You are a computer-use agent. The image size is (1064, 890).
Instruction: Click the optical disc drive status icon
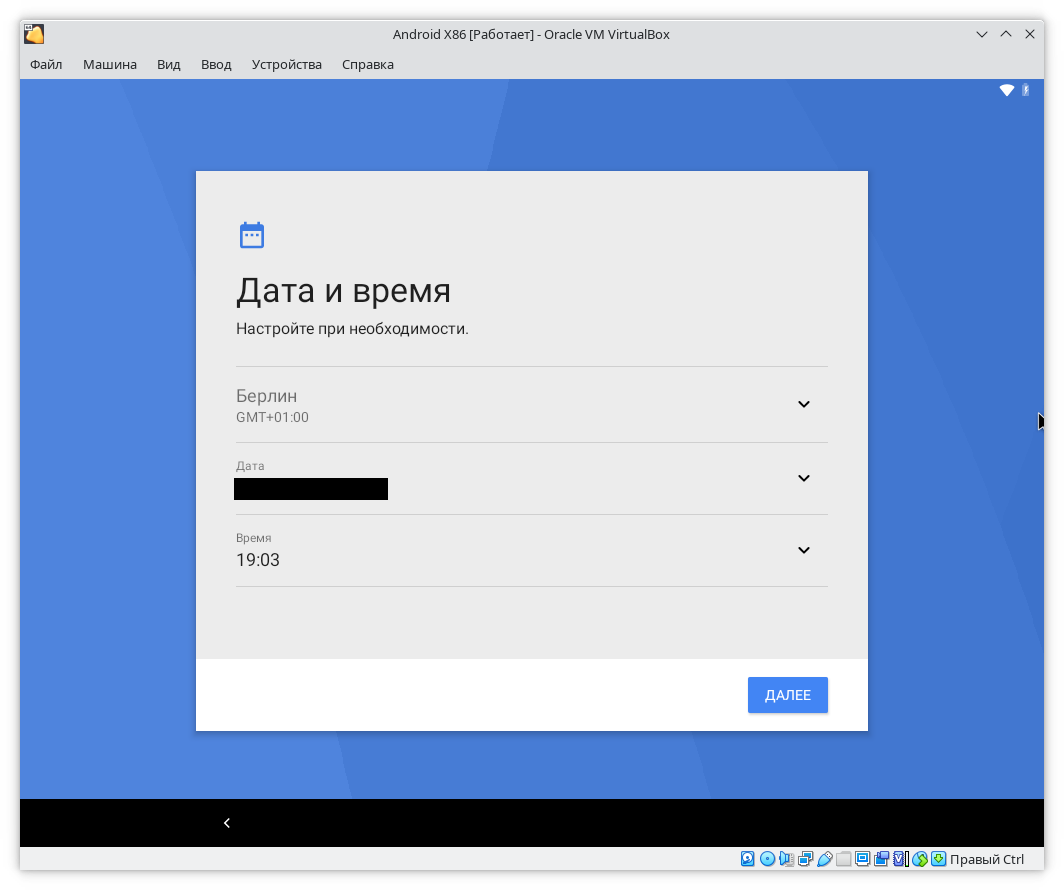click(x=767, y=859)
